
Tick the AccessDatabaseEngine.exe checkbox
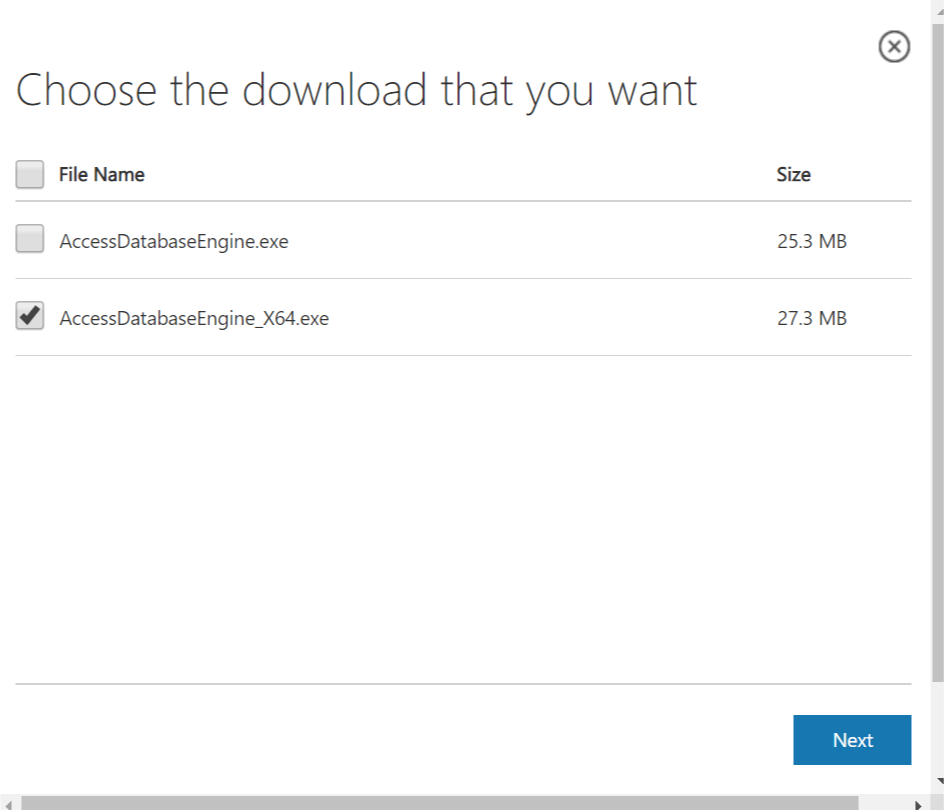point(30,238)
